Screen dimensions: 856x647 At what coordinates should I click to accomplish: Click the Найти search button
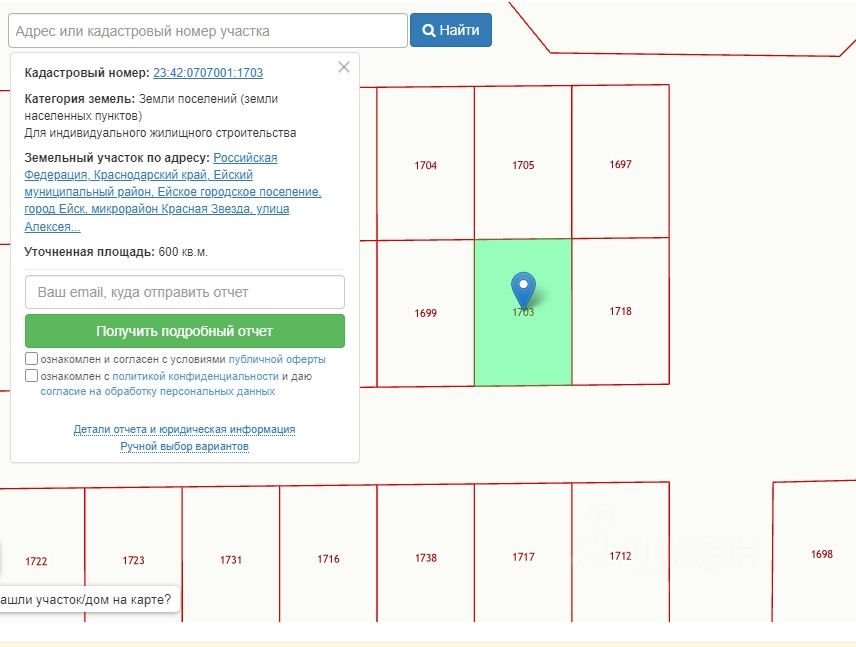(451, 30)
